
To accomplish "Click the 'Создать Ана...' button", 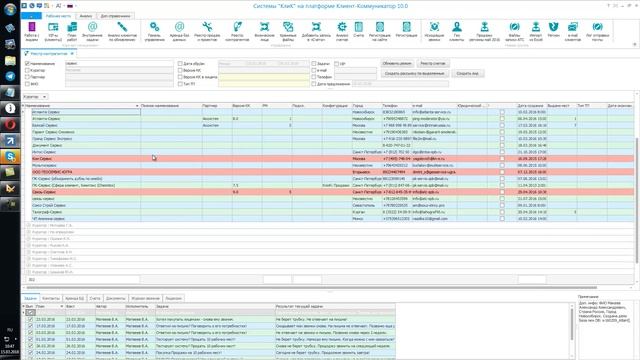I will click(468, 73).
